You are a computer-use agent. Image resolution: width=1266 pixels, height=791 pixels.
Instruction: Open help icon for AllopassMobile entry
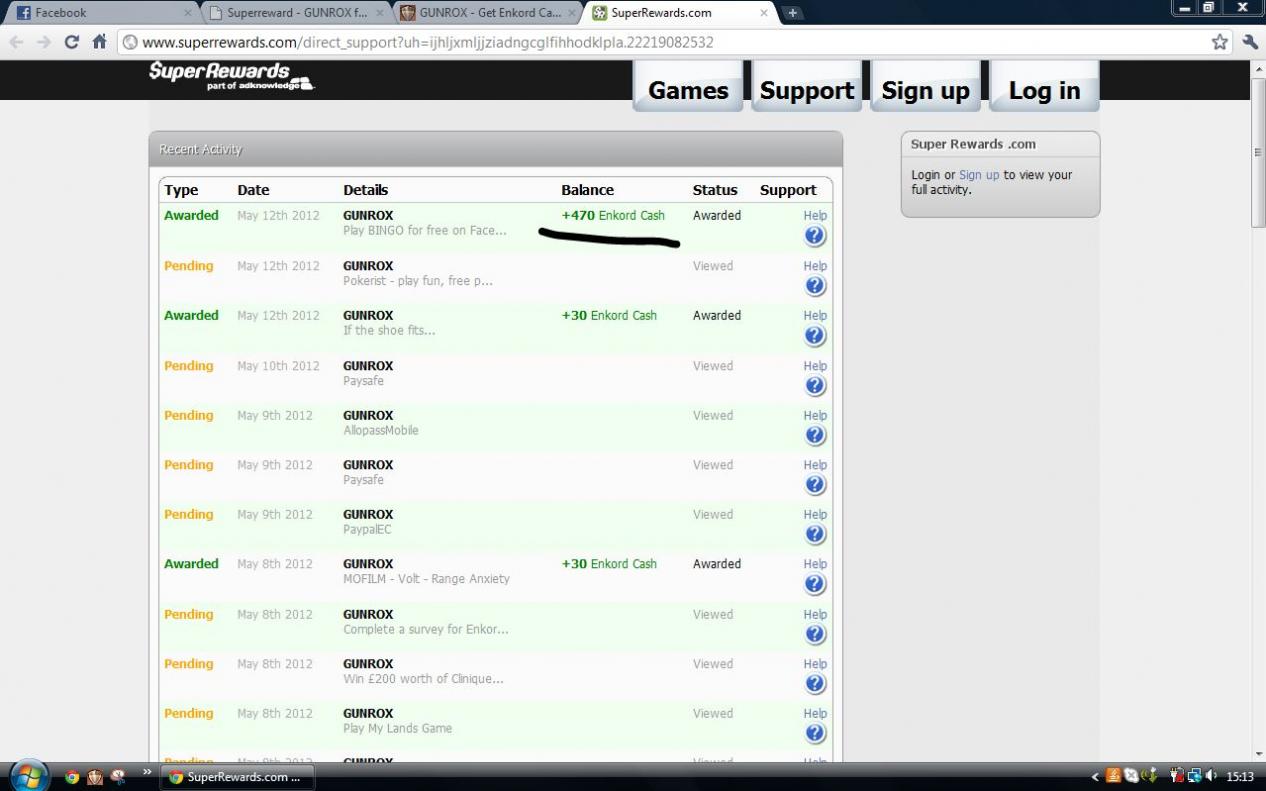point(815,435)
